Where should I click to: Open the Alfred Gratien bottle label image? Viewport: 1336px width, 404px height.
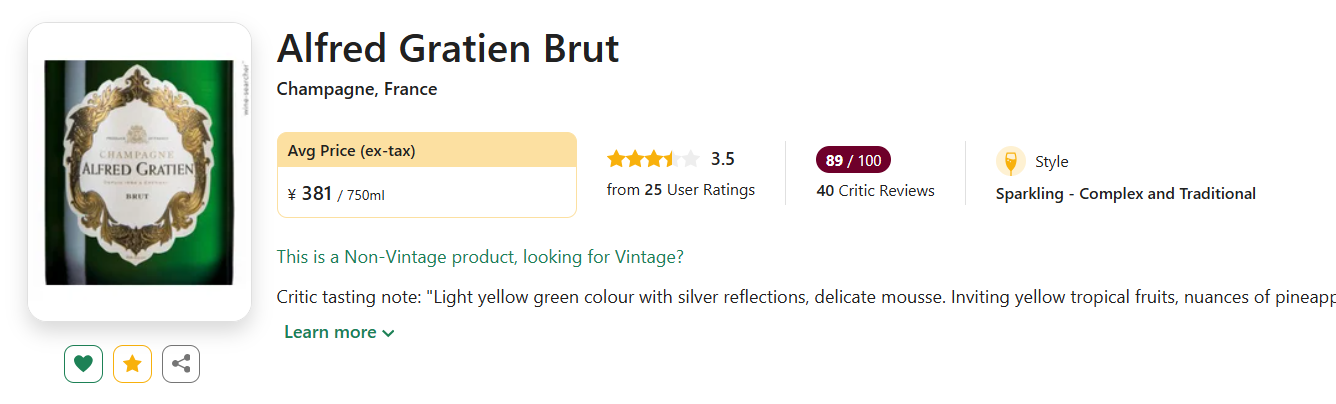(139, 172)
